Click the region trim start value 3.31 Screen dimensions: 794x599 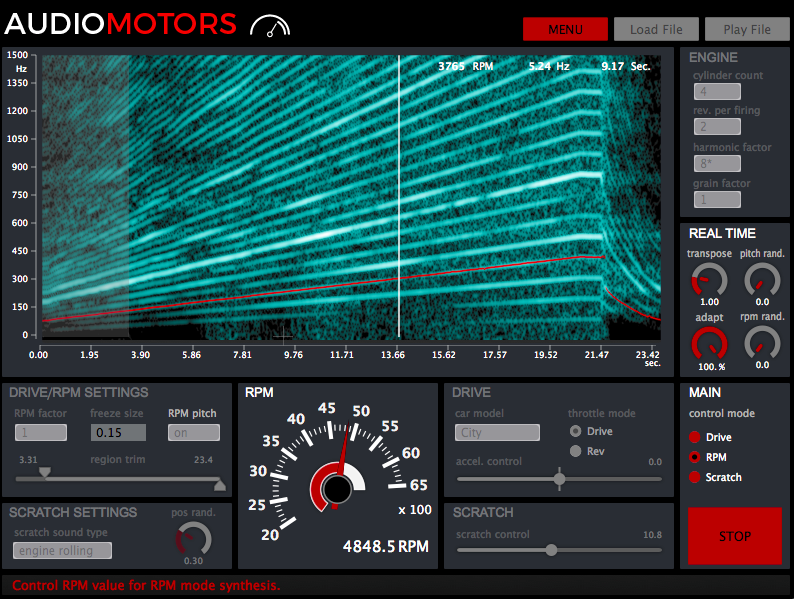click(x=28, y=460)
